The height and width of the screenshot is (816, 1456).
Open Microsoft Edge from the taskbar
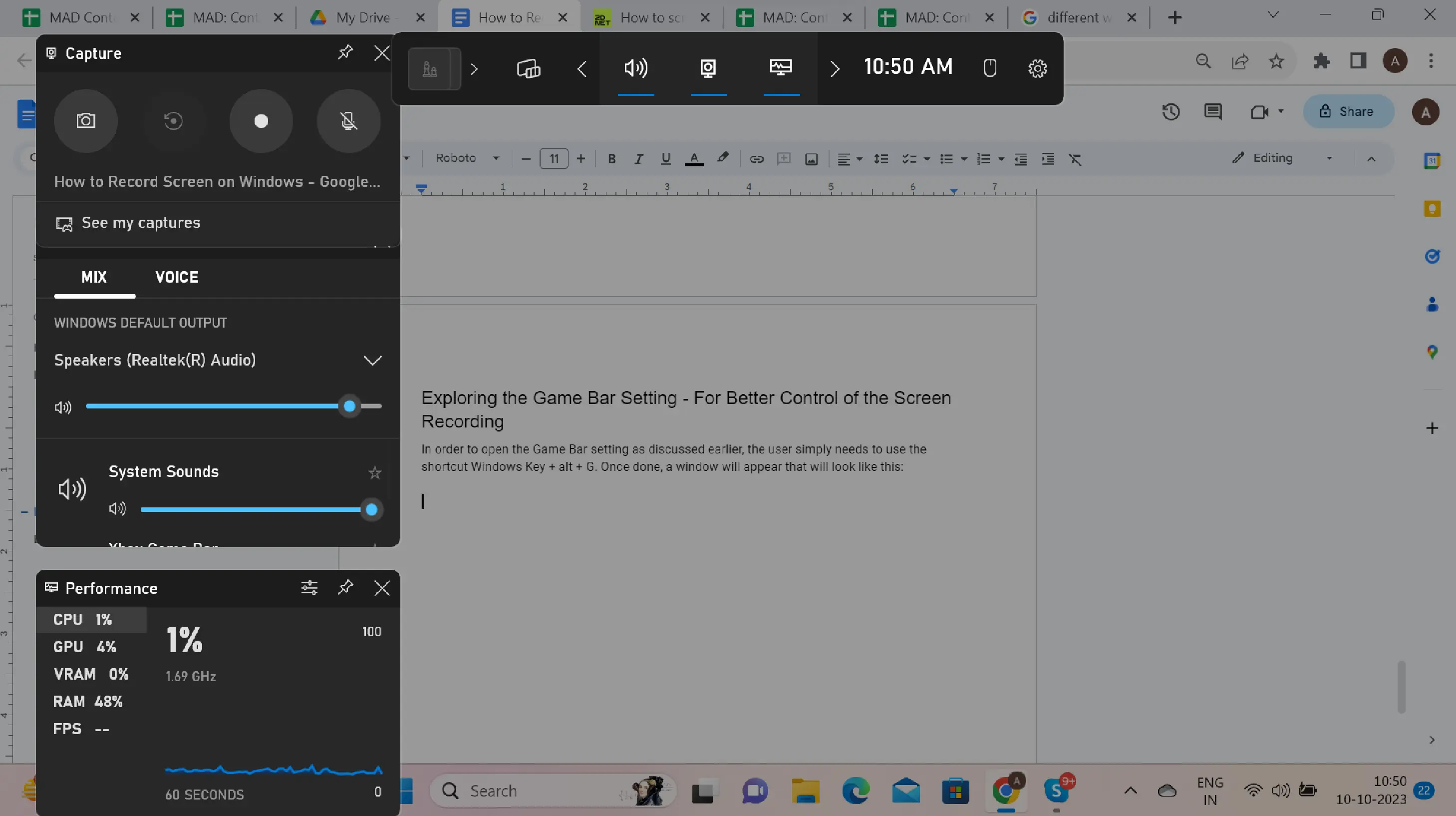tap(856, 791)
